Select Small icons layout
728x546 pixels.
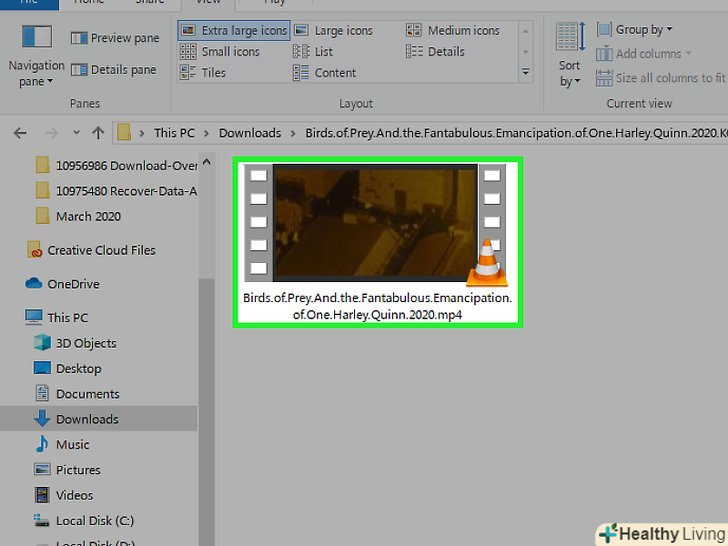pyautogui.click(x=220, y=52)
